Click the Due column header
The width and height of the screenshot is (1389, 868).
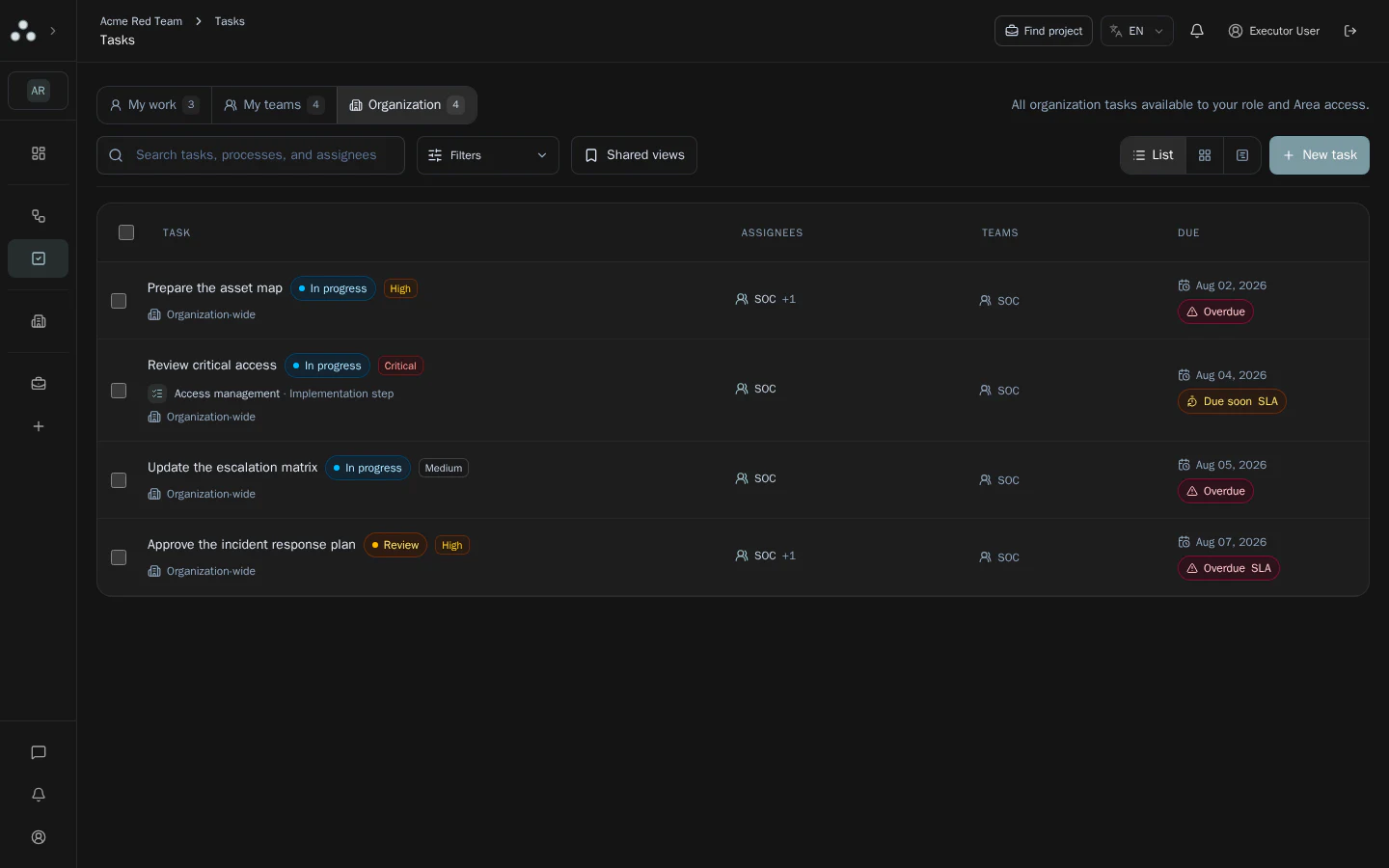pyautogui.click(x=1188, y=232)
